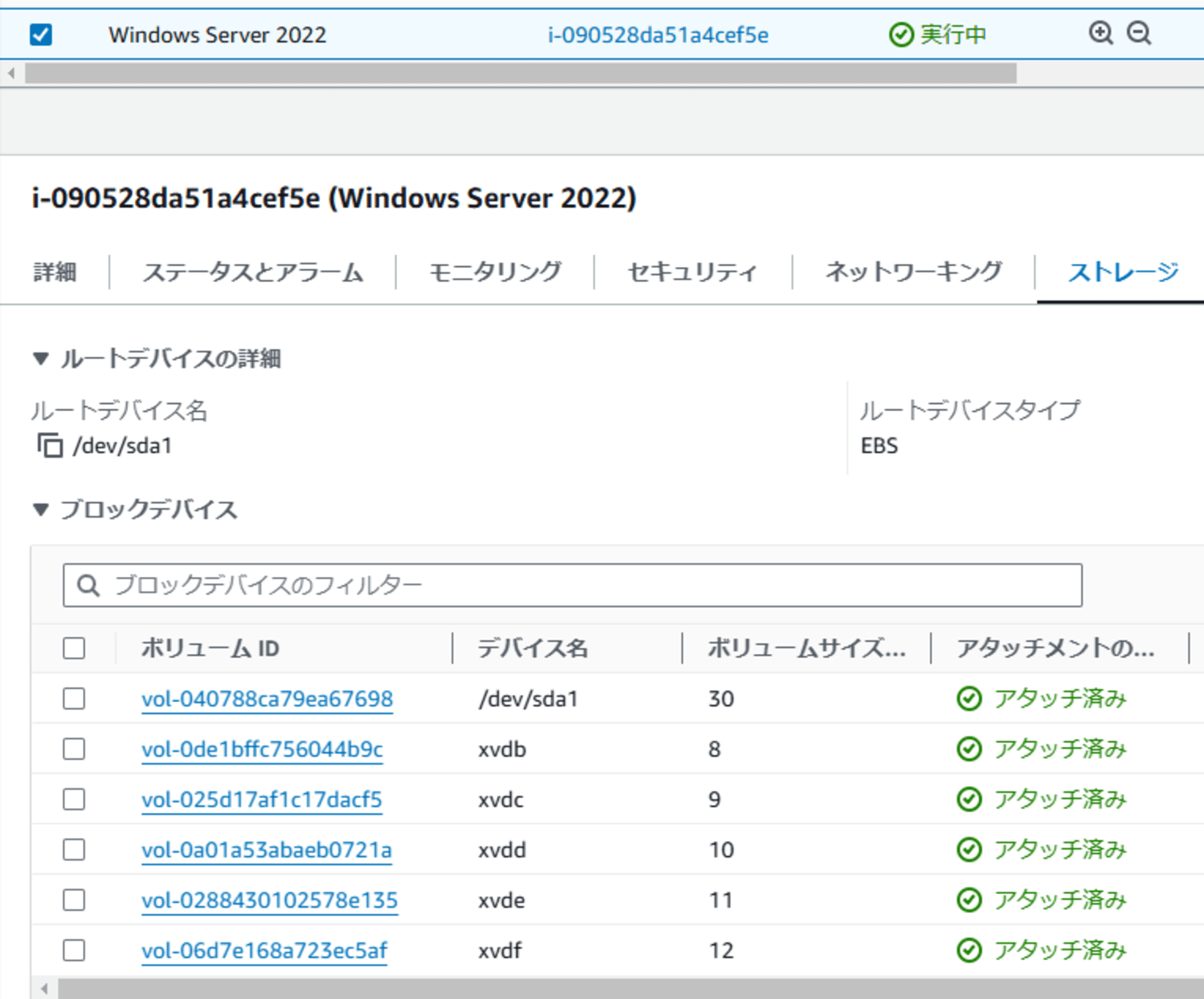Copy the root device name /dev/sda1
The width and height of the screenshot is (1204, 999).
[50, 445]
